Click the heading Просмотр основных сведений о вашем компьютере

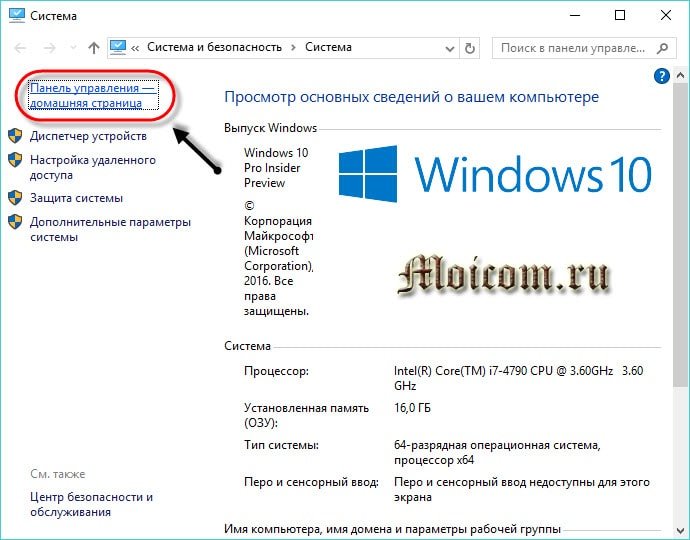coord(411,97)
